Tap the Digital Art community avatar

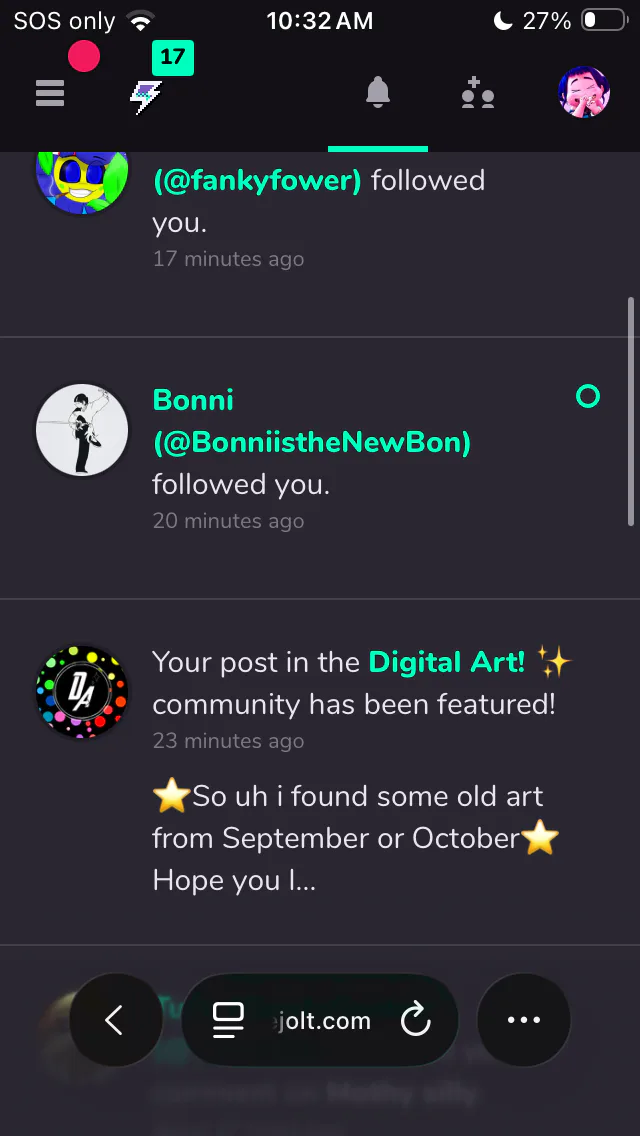pyautogui.click(x=82, y=692)
